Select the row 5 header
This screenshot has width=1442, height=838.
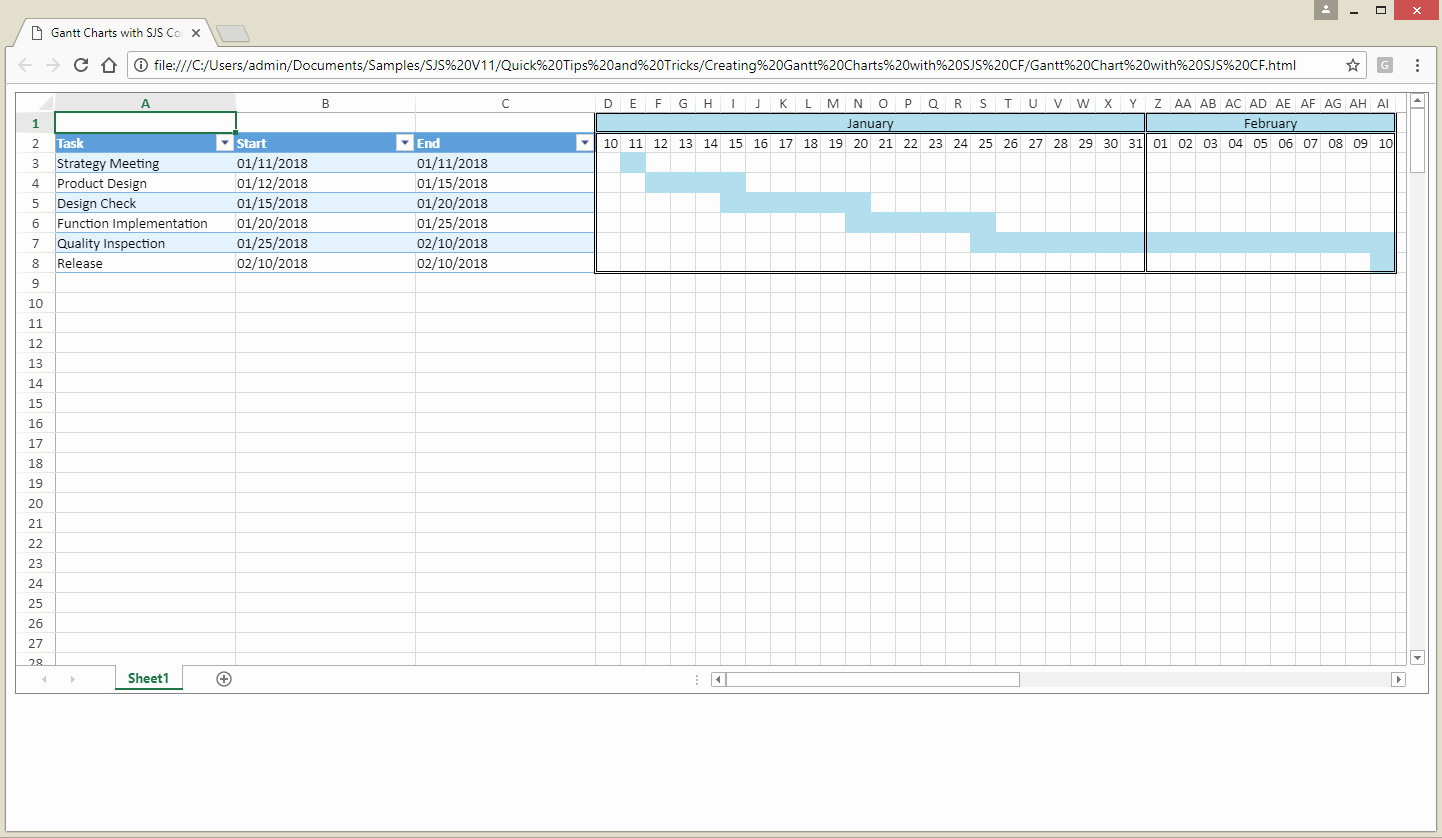click(x=36, y=203)
